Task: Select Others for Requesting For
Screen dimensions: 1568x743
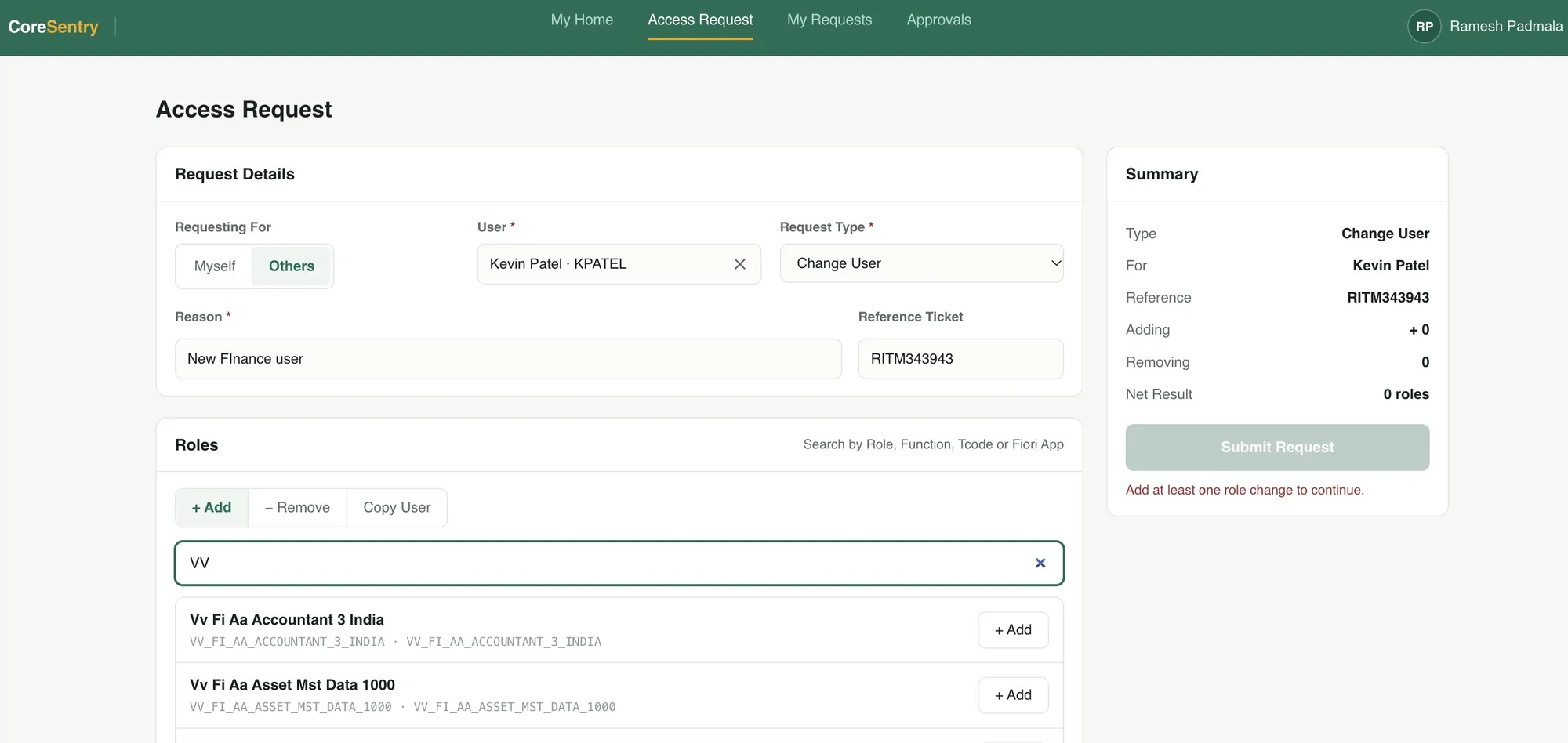Action: pos(291,266)
